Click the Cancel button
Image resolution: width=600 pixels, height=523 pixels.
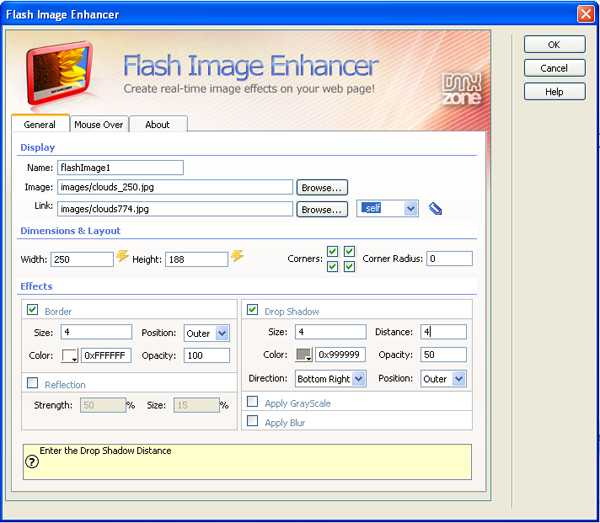point(554,68)
